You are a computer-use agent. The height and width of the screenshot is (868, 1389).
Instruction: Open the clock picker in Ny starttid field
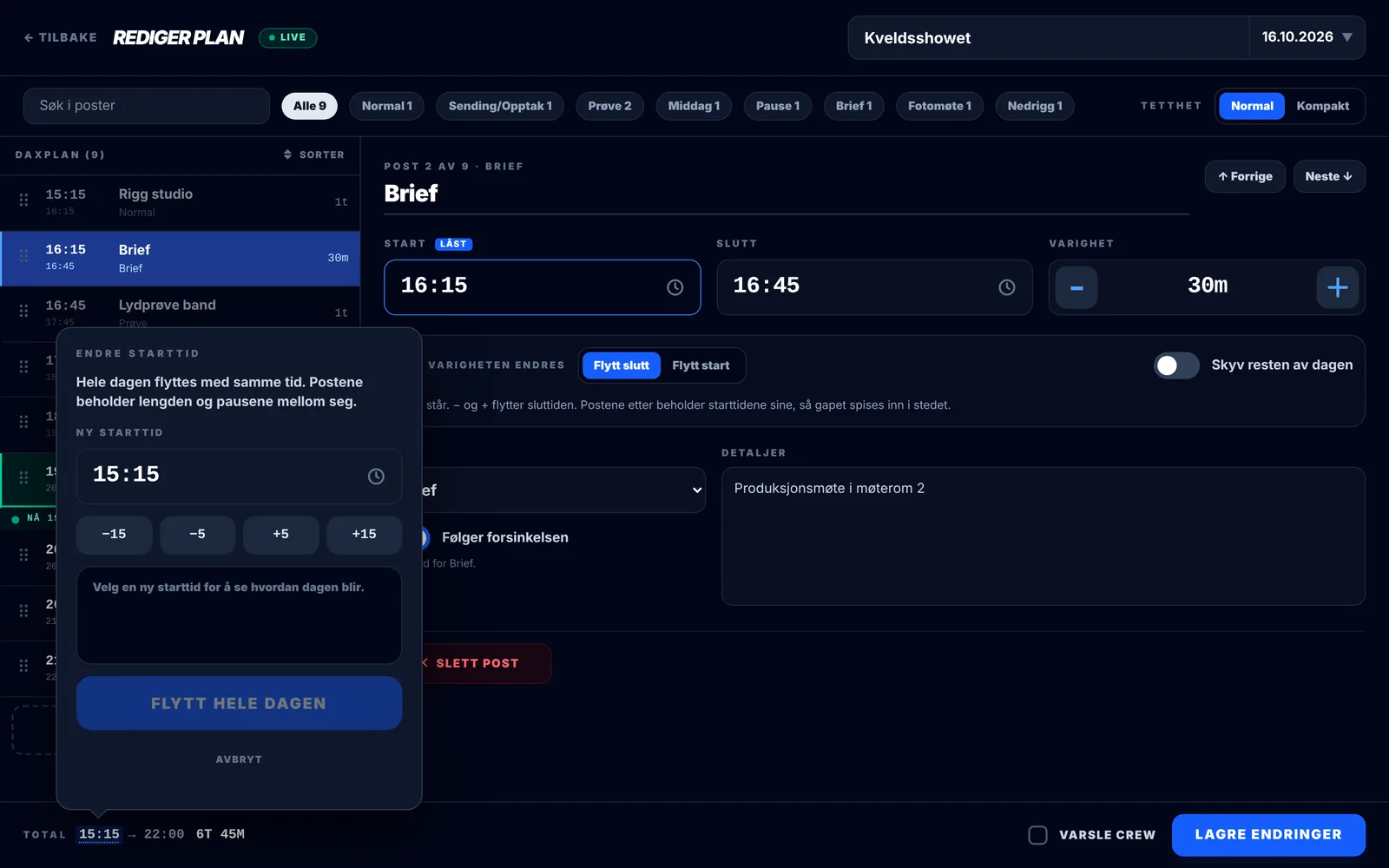(x=376, y=477)
